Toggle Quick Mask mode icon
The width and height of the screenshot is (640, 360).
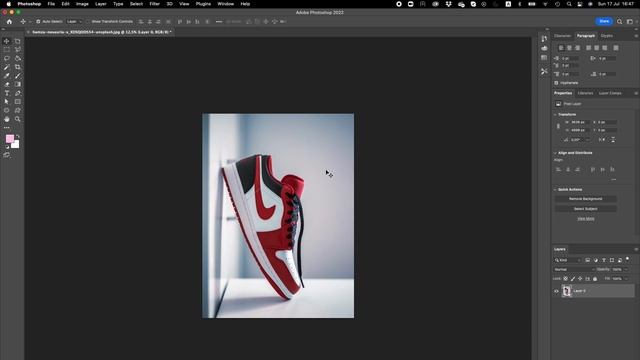tap(7, 155)
